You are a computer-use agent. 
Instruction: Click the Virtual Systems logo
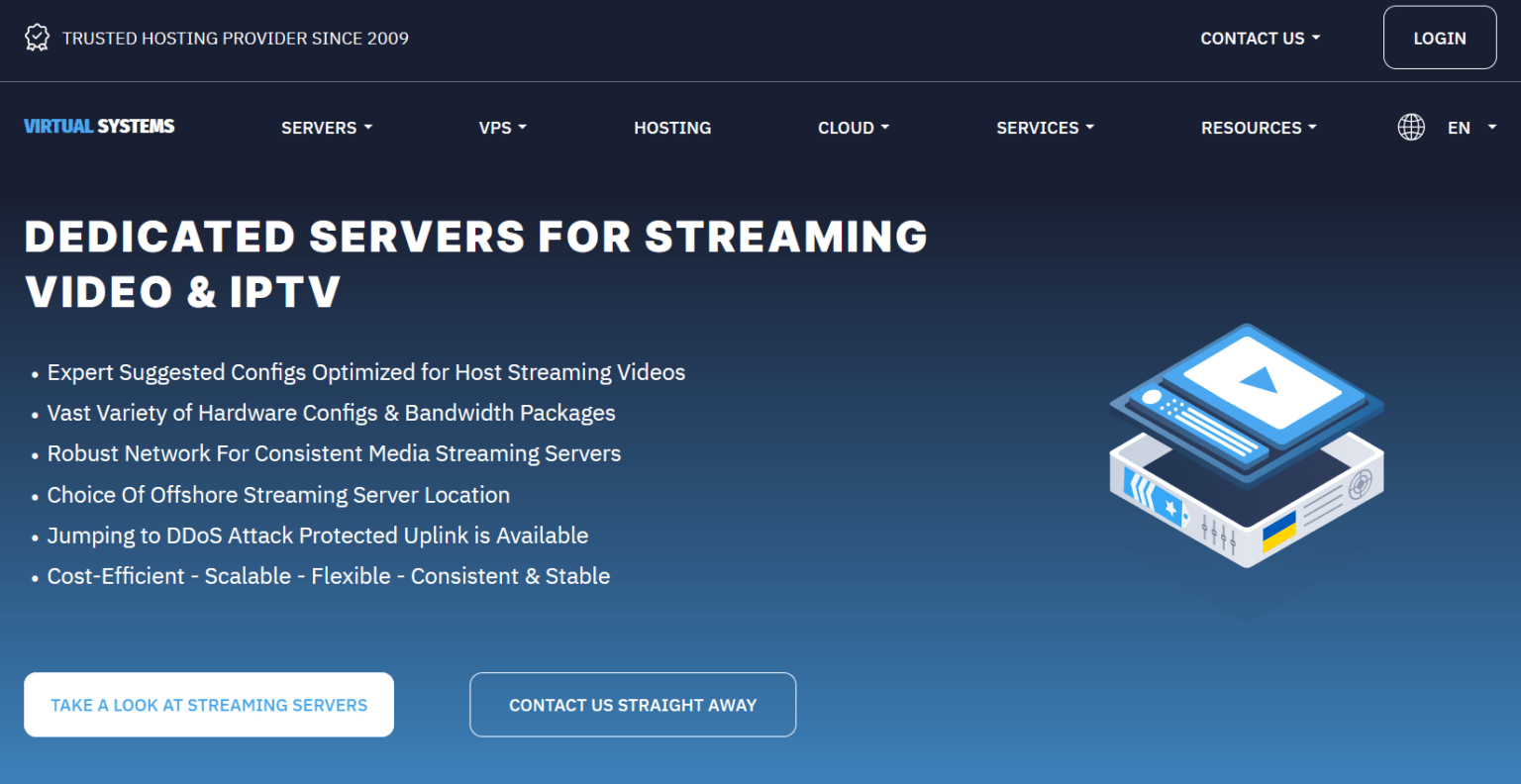(98, 126)
